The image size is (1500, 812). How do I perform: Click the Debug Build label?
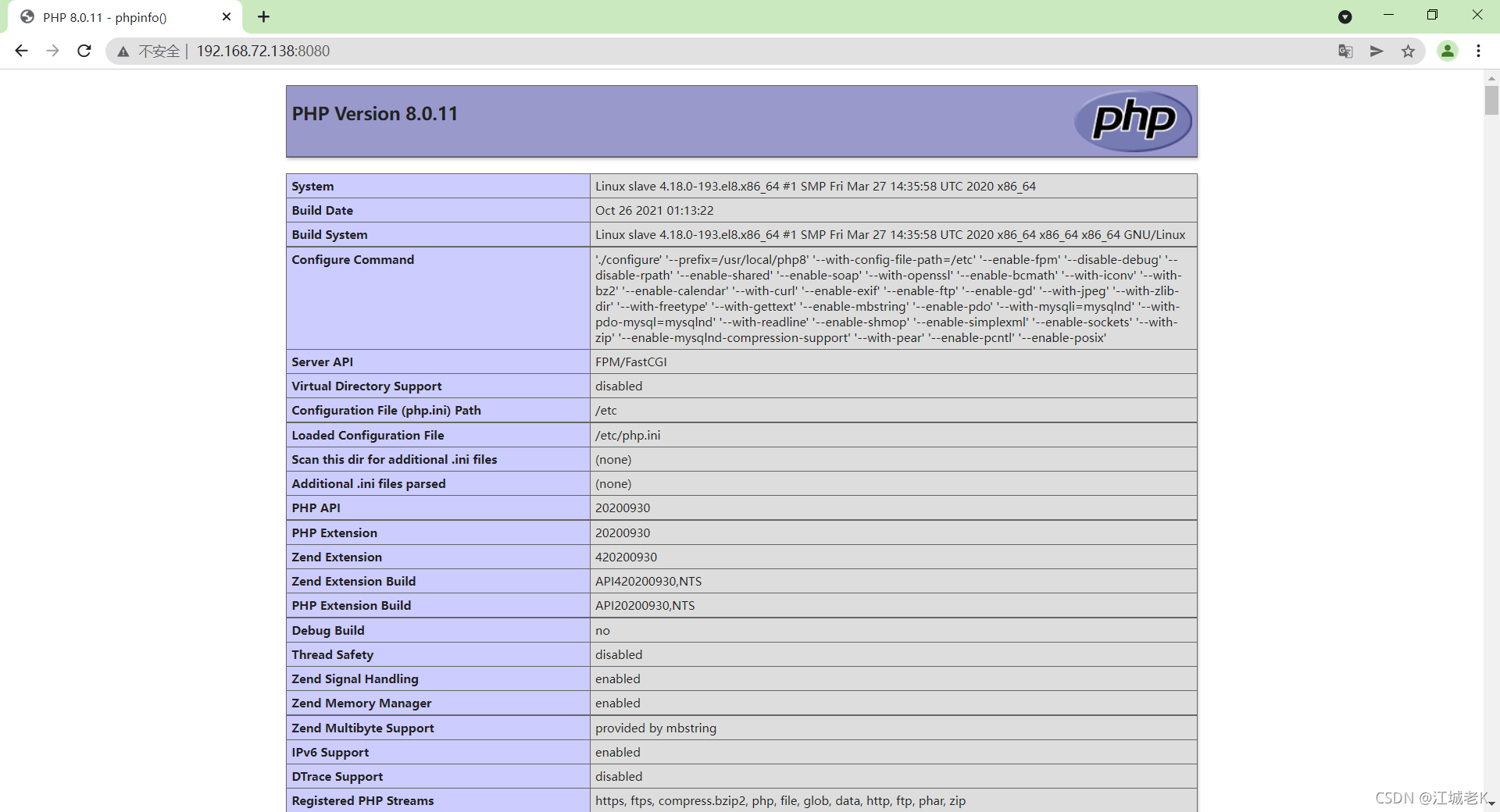point(328,631)
